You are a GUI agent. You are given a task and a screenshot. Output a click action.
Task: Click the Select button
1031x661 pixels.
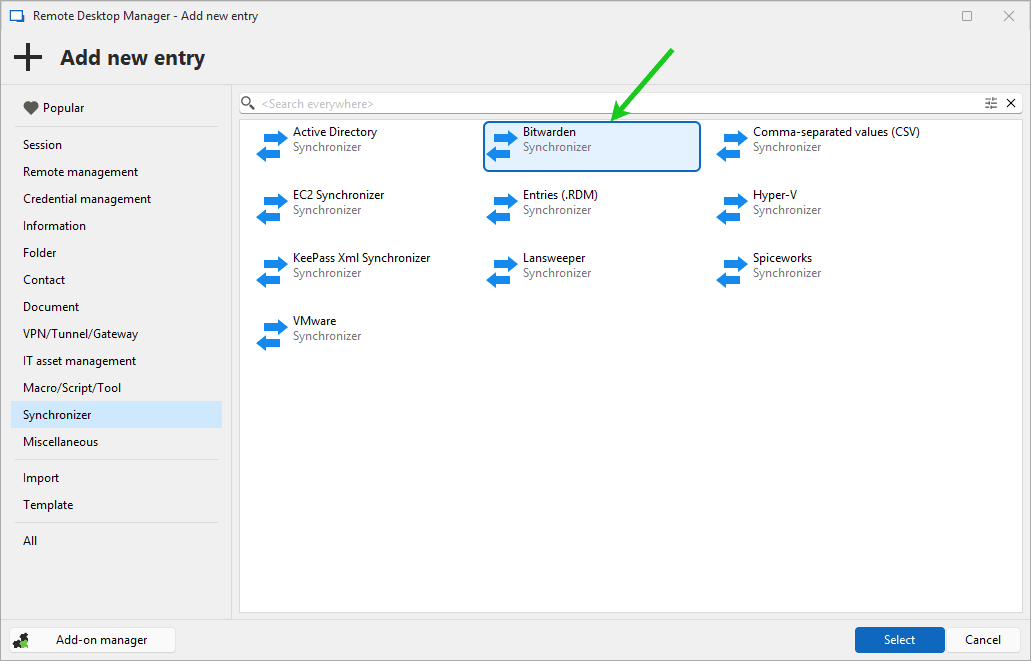pyautogui.click(x=899, y=640)
